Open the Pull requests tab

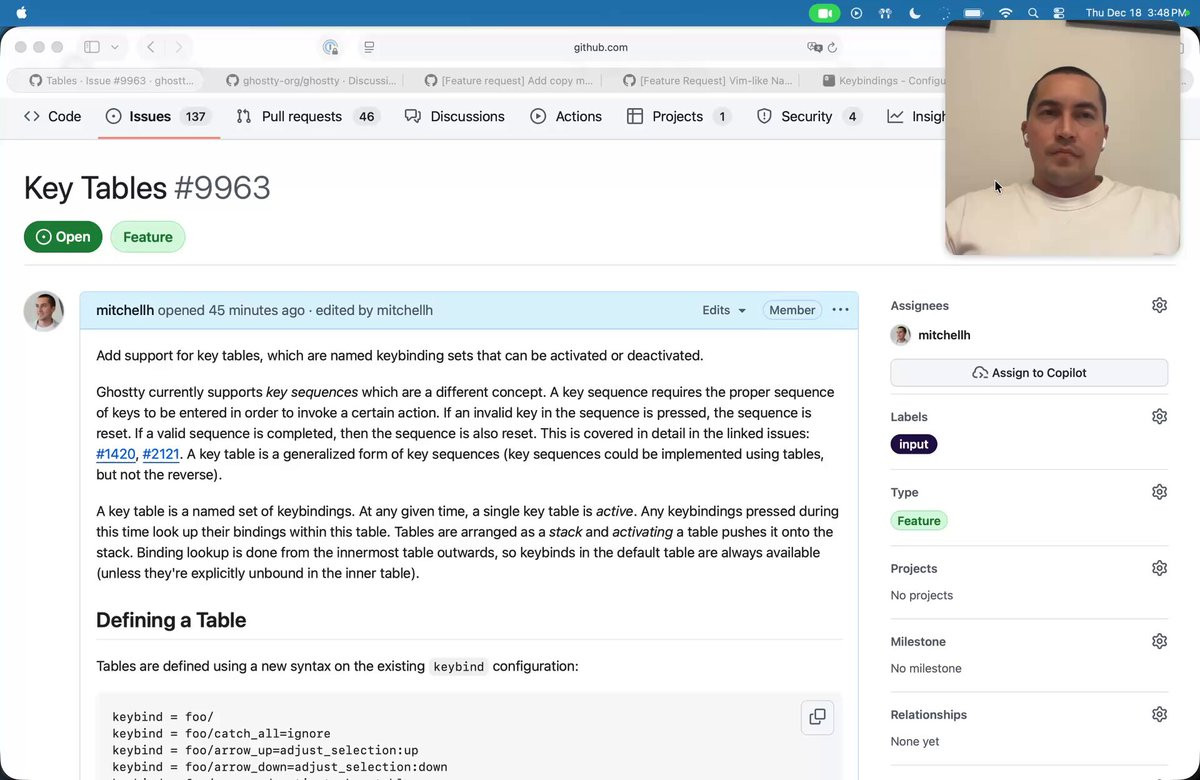tap(307, 116)
